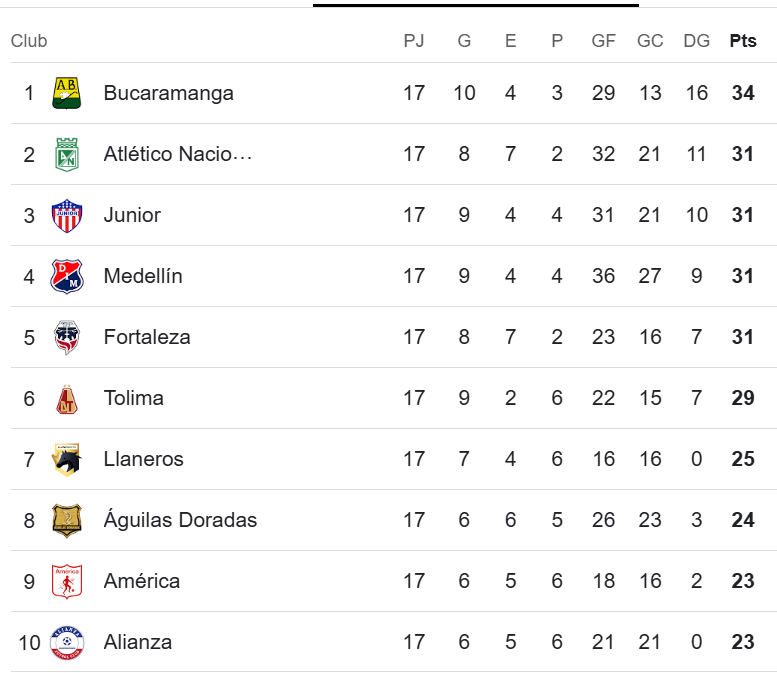
Task: Open the Bucaramanga team name link
Action: click(168, 93)
